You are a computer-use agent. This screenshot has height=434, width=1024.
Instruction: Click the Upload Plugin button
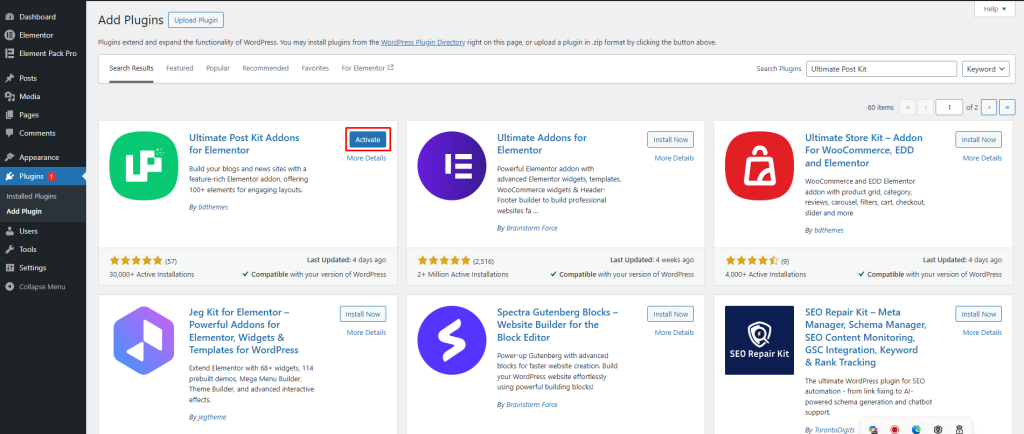click(196, 20)
